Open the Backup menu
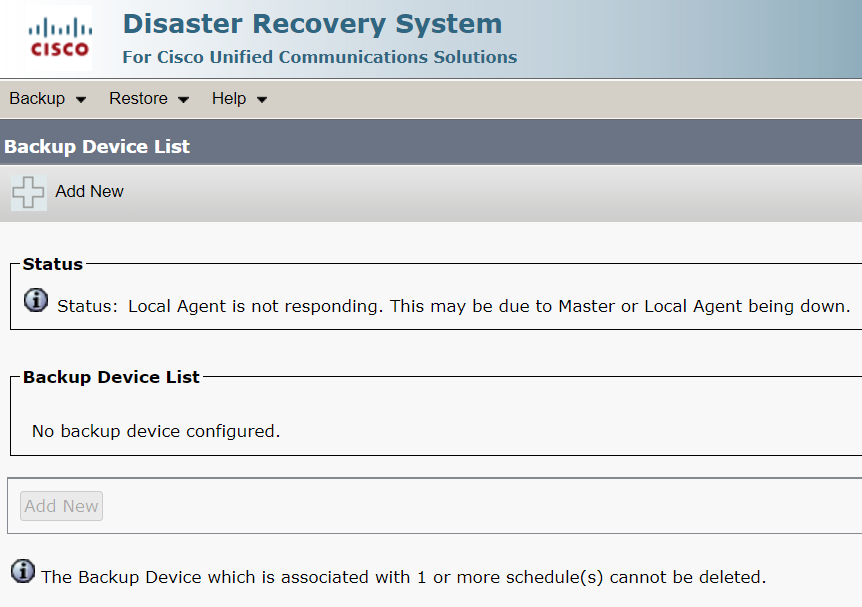 point(38,98)
